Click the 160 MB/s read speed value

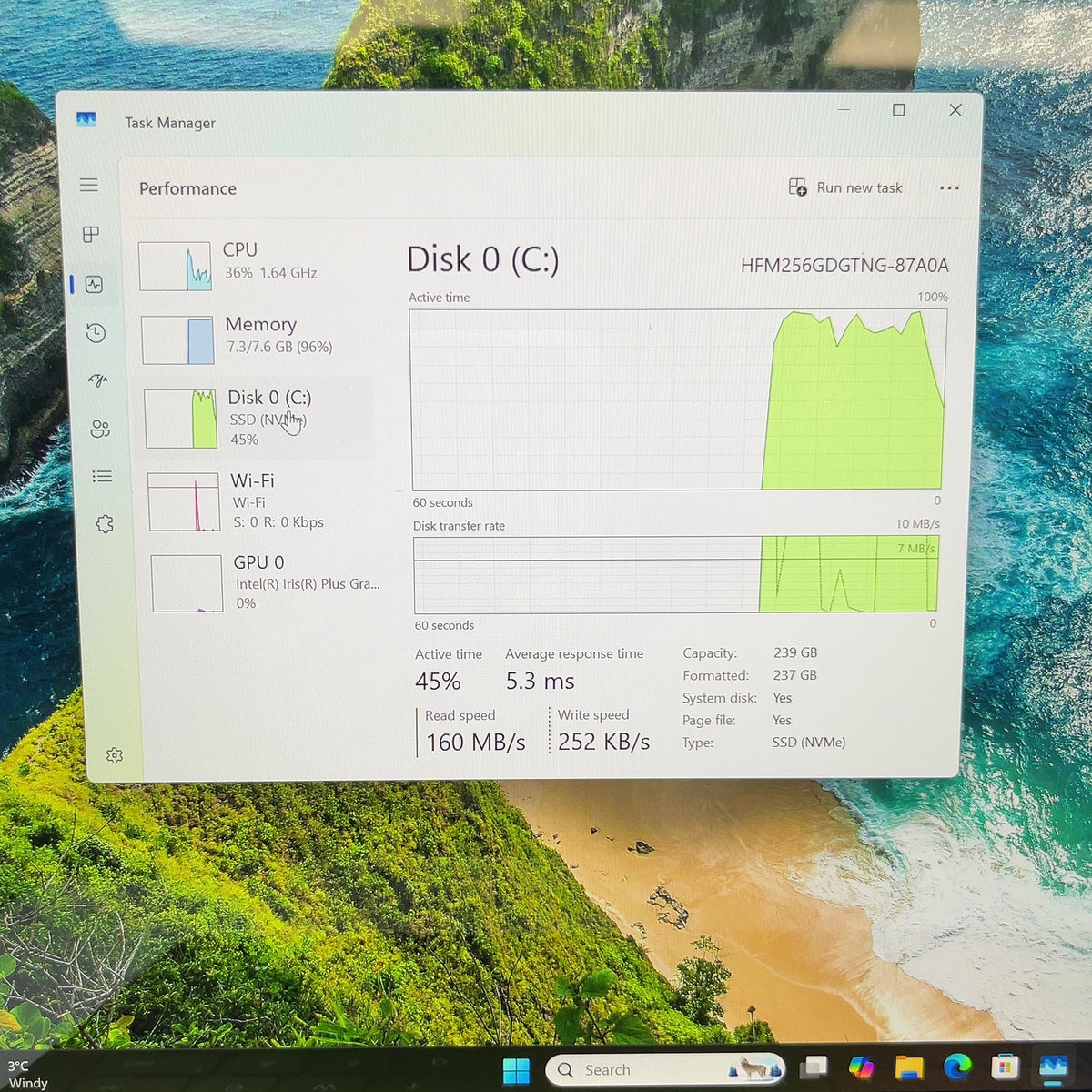(x=476, y=743)
